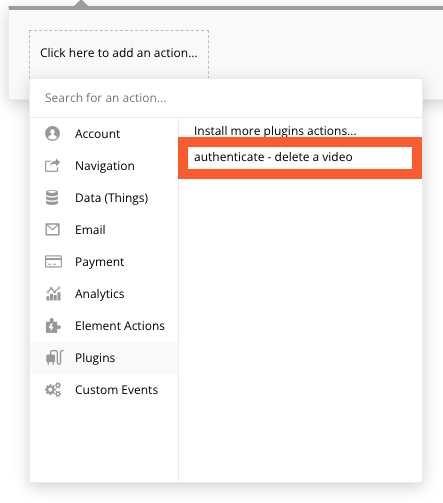Image resolution: width=443 pixels, height=503 pixels.
Task: Open Install more plugins actions link
Action: pyautogui.click(x=275, y=131)
